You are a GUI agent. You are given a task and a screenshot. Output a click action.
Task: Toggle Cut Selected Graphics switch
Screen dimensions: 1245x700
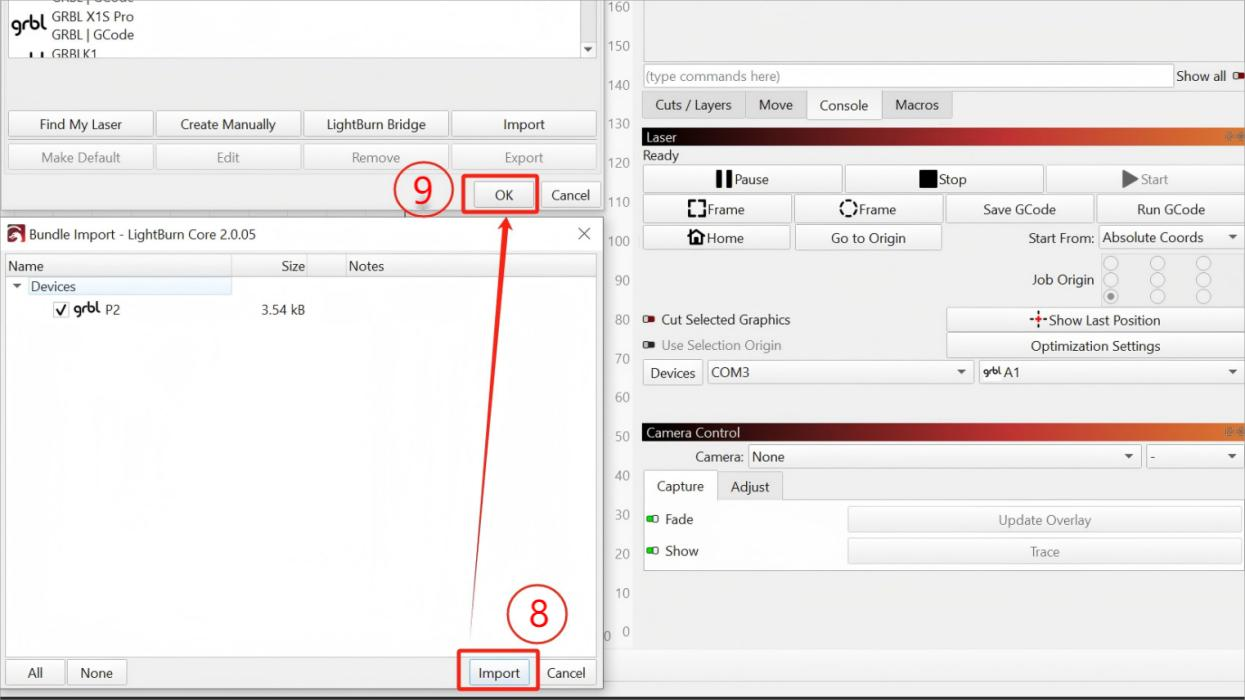(649, 320)
